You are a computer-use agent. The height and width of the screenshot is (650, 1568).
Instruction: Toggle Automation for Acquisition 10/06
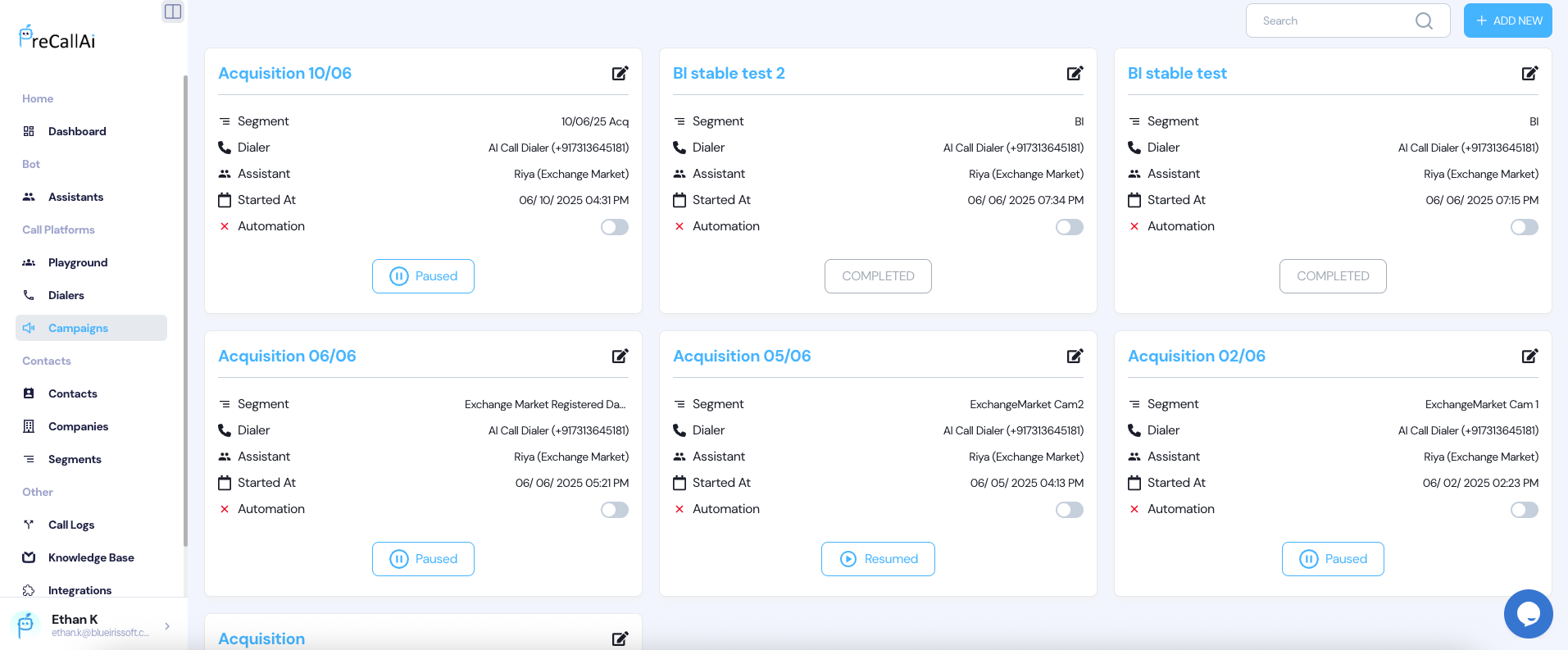(x=615, y=227)
